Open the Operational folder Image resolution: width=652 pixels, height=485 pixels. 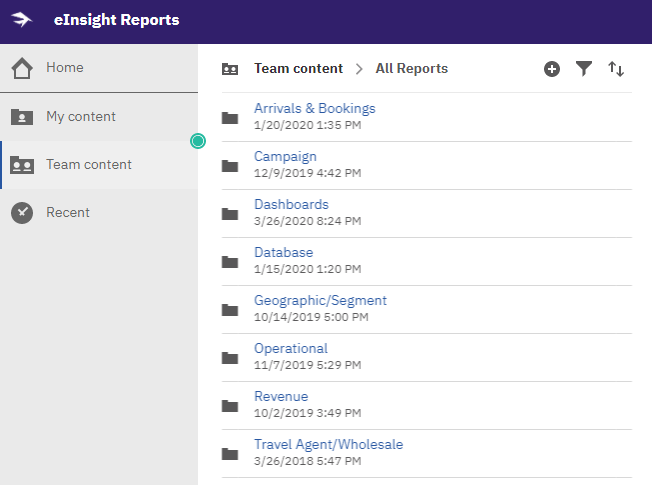291,348
